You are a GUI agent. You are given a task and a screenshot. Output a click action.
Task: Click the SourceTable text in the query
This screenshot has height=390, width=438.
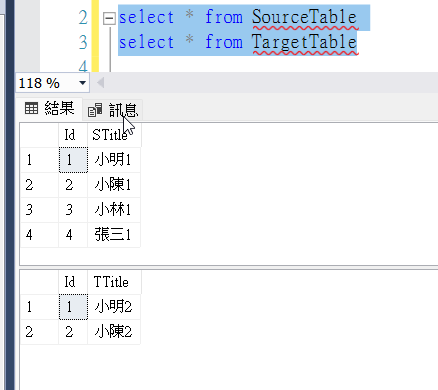304,17
